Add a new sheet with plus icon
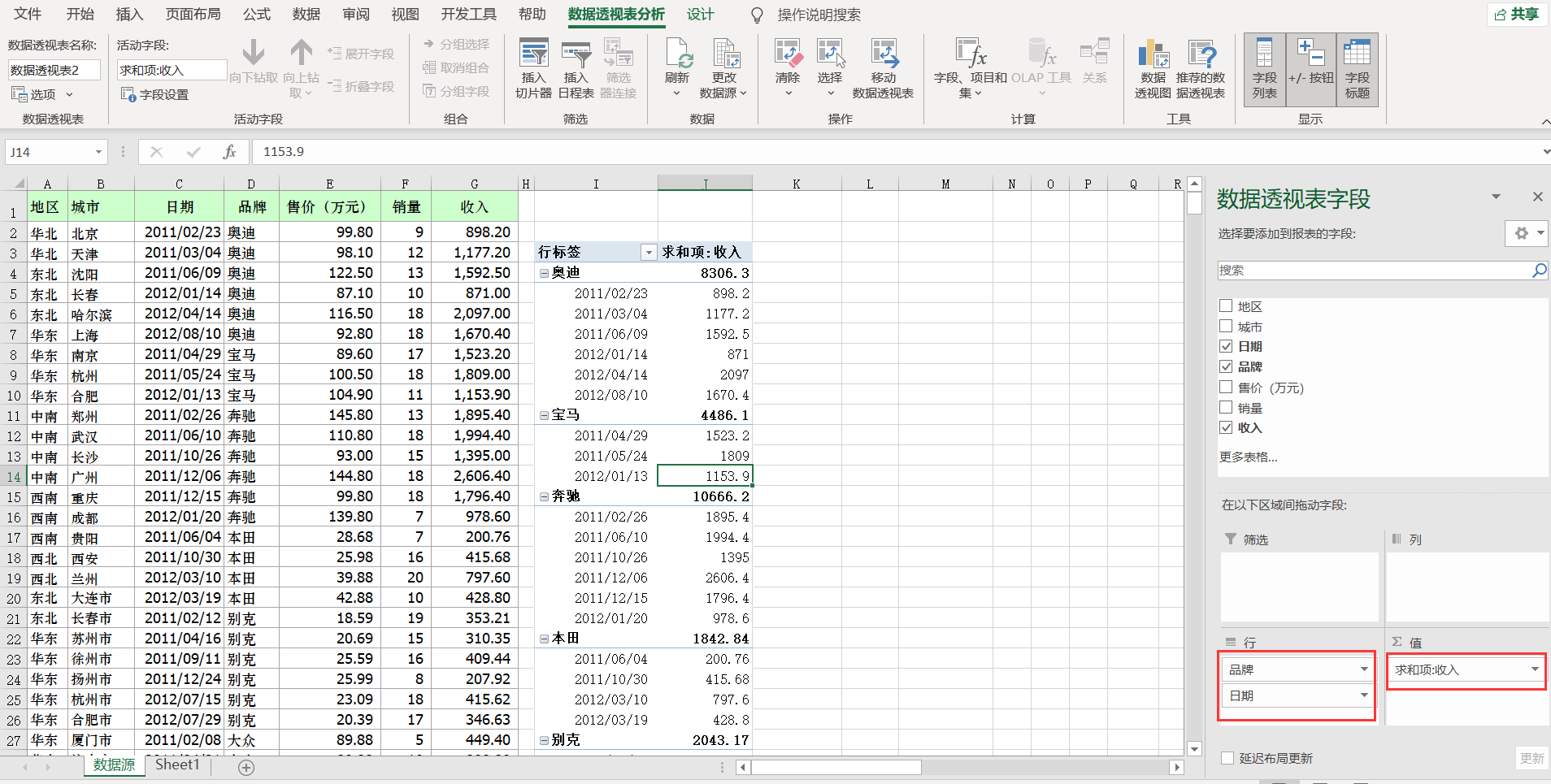This screenshot has height=784, width=1551. pos(246,767)
